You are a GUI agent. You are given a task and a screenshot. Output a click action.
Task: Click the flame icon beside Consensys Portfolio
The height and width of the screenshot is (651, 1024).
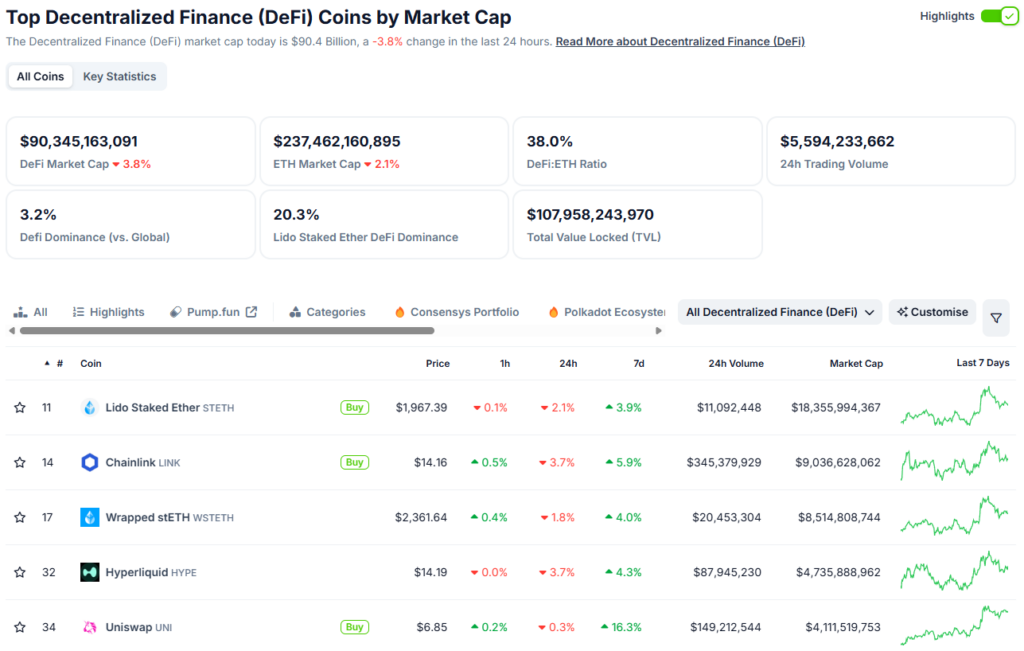tap(399, 311)
